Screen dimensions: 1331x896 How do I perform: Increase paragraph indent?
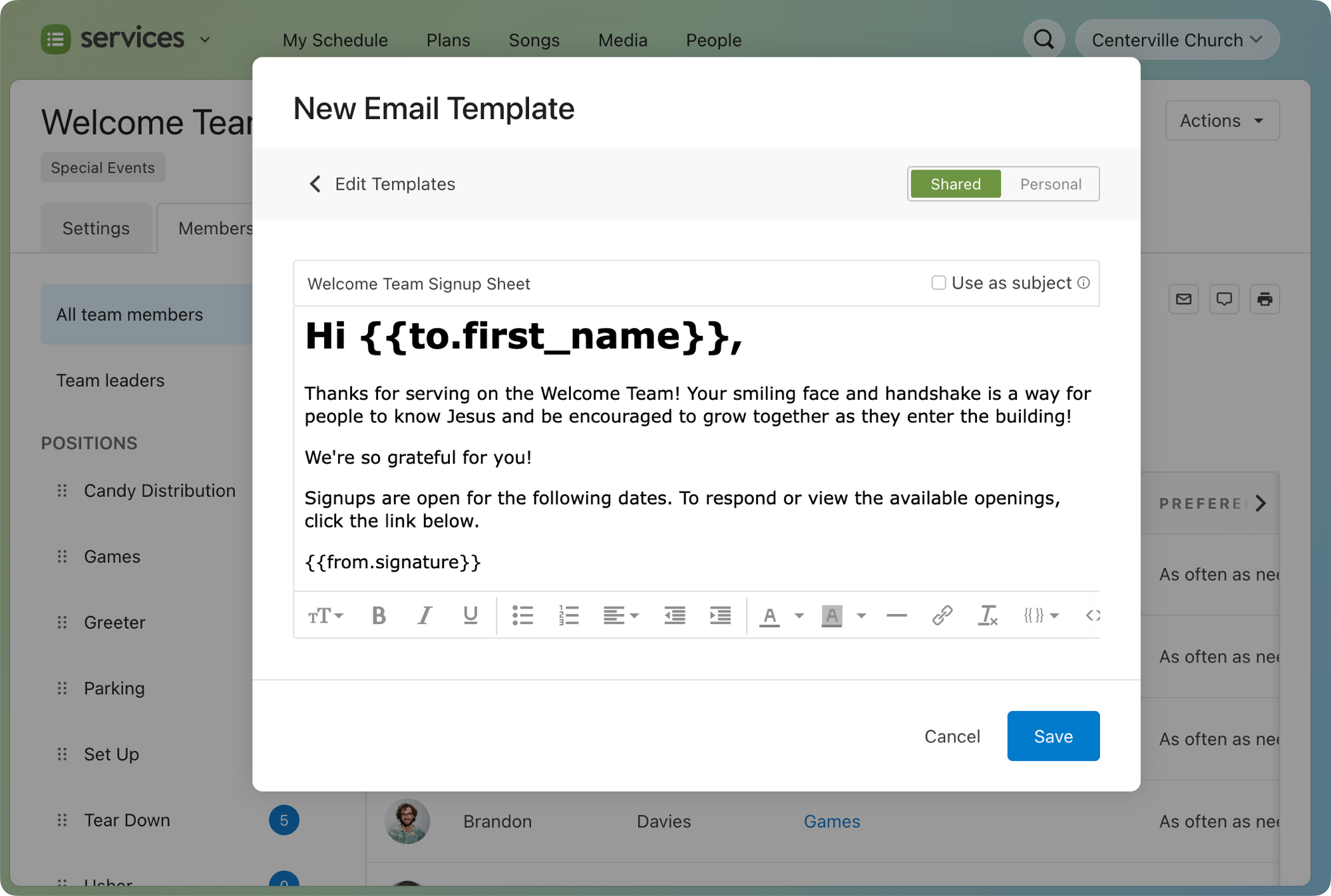click(720, 615)
